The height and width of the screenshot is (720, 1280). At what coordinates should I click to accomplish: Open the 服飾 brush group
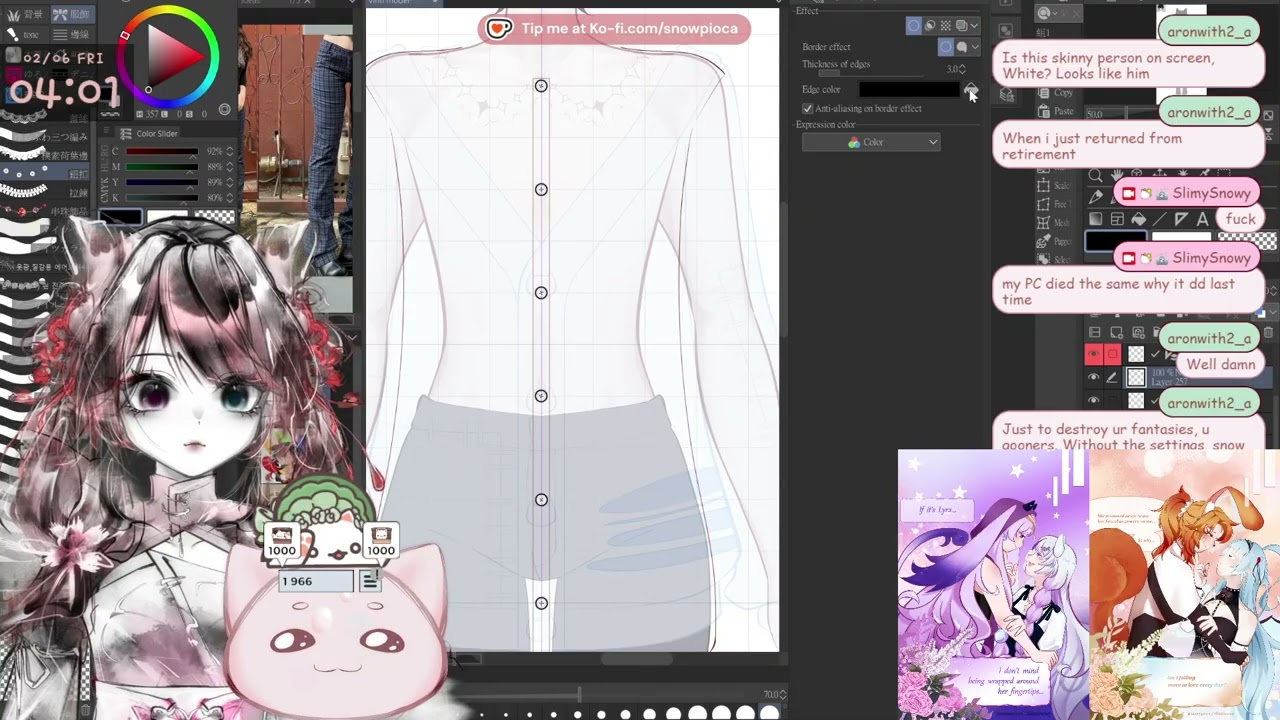73,14
